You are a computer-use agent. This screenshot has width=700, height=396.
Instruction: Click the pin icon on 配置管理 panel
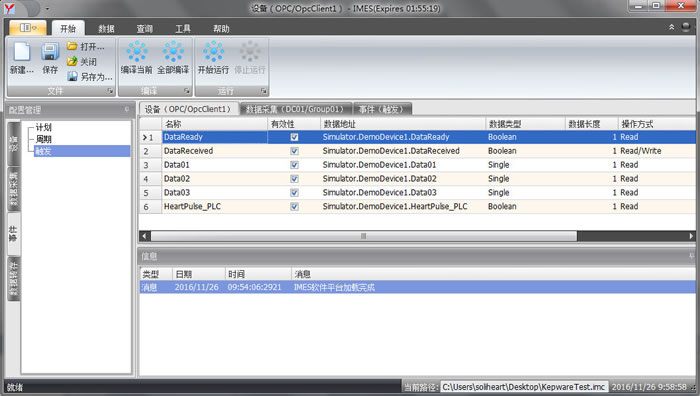pos(127,109)
